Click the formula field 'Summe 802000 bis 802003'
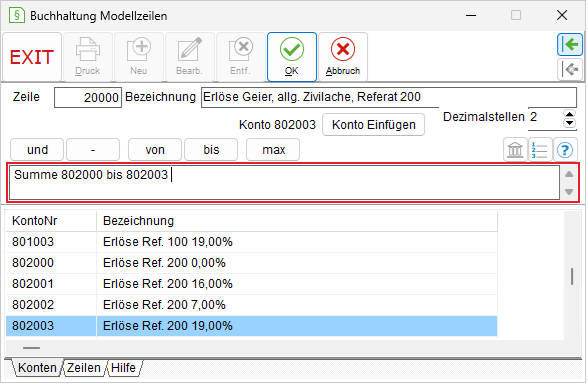 point(284,183)
